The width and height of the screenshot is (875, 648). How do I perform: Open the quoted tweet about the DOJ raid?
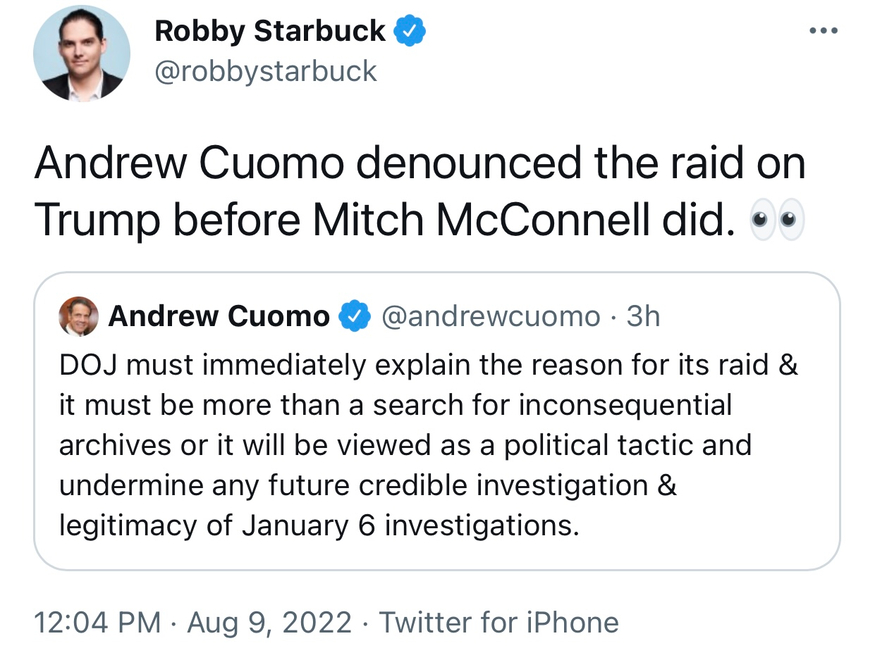(x=437, y=440)
